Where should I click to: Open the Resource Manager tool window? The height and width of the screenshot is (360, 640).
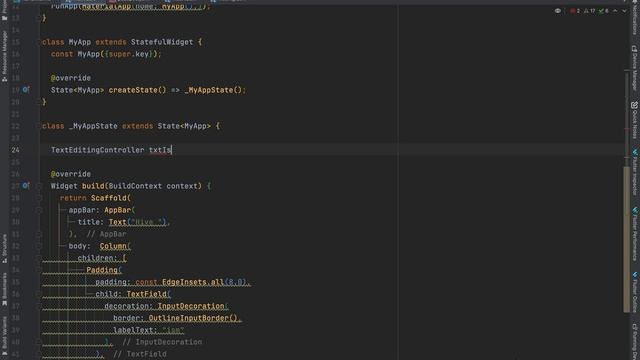point(4,56)
